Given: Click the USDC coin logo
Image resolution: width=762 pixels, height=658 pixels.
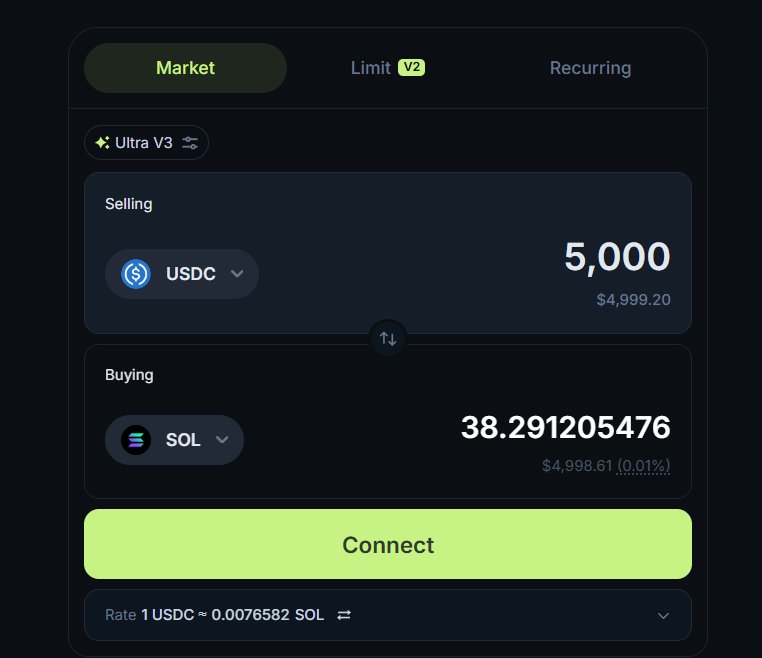Looking at the screenshot, I should 135,274.
